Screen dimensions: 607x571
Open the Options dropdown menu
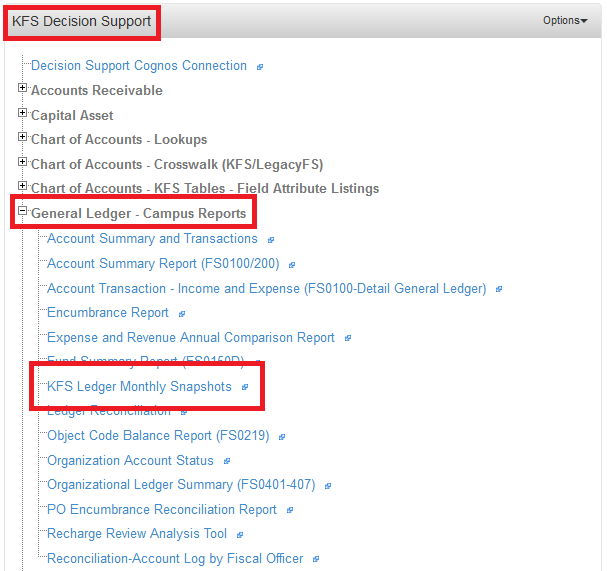click(x=565, y=21)
